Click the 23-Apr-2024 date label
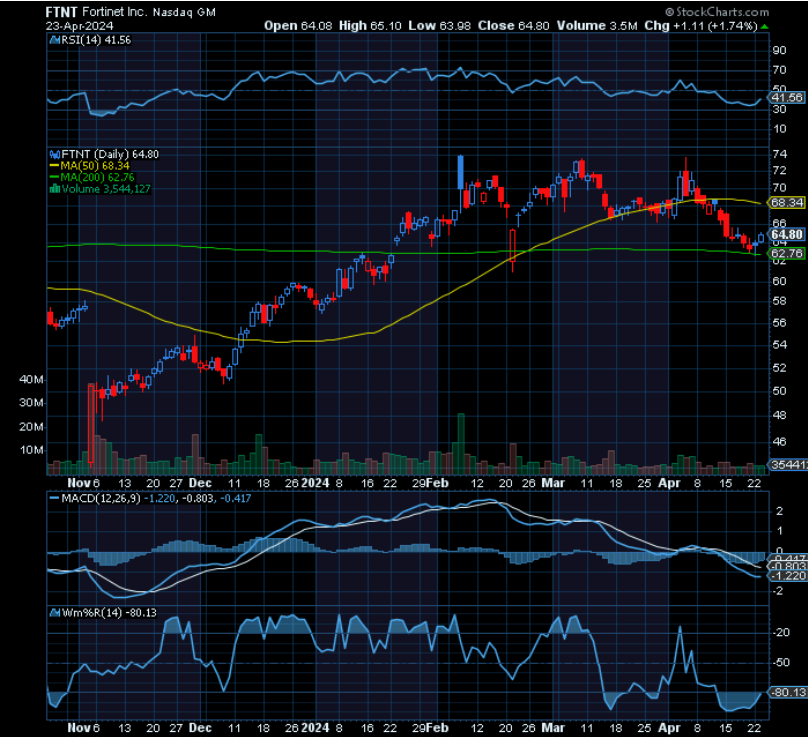This screenshot has height=737, width=808. click(x=79, y=26)
